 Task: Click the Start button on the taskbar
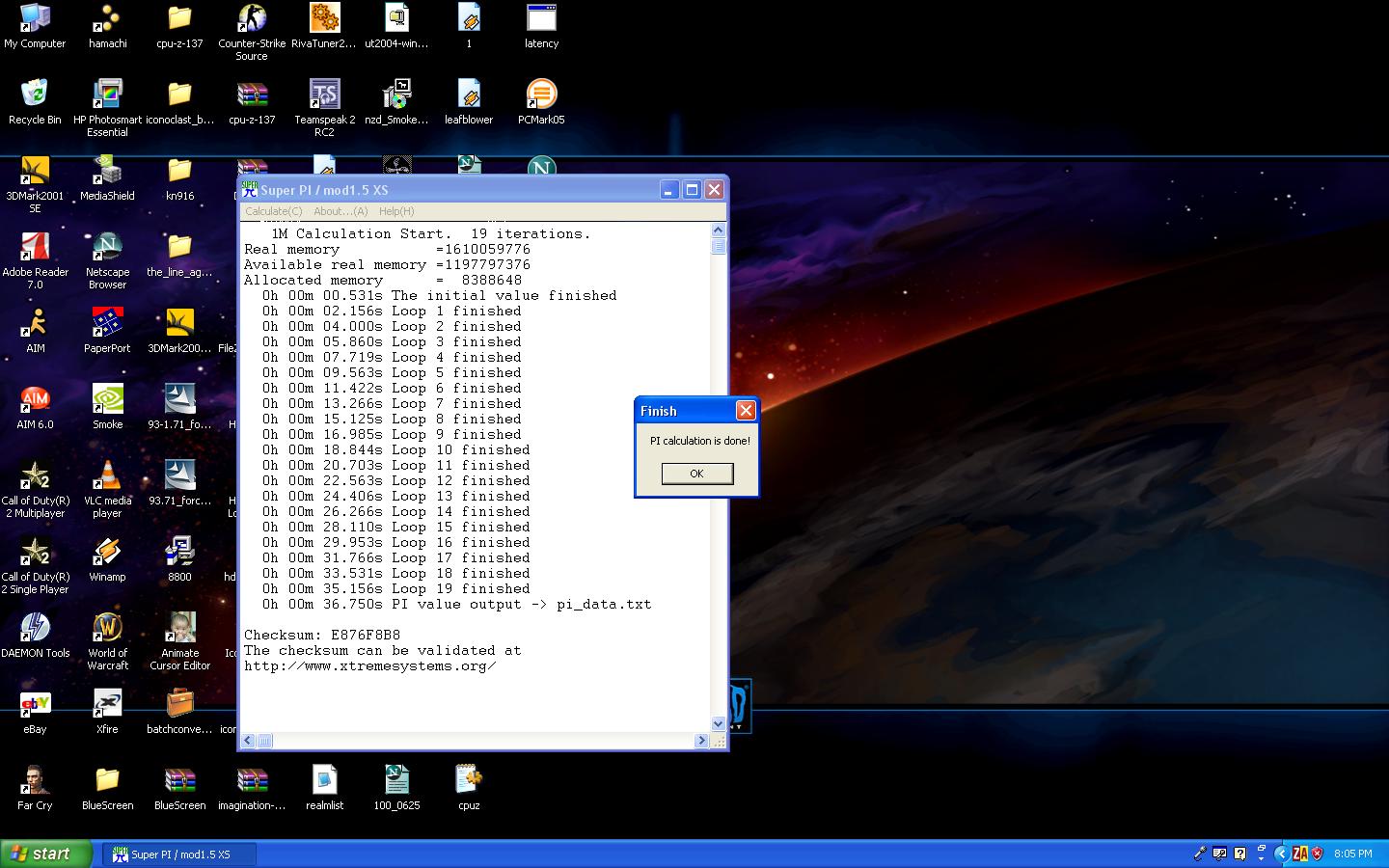coord(45,854)
